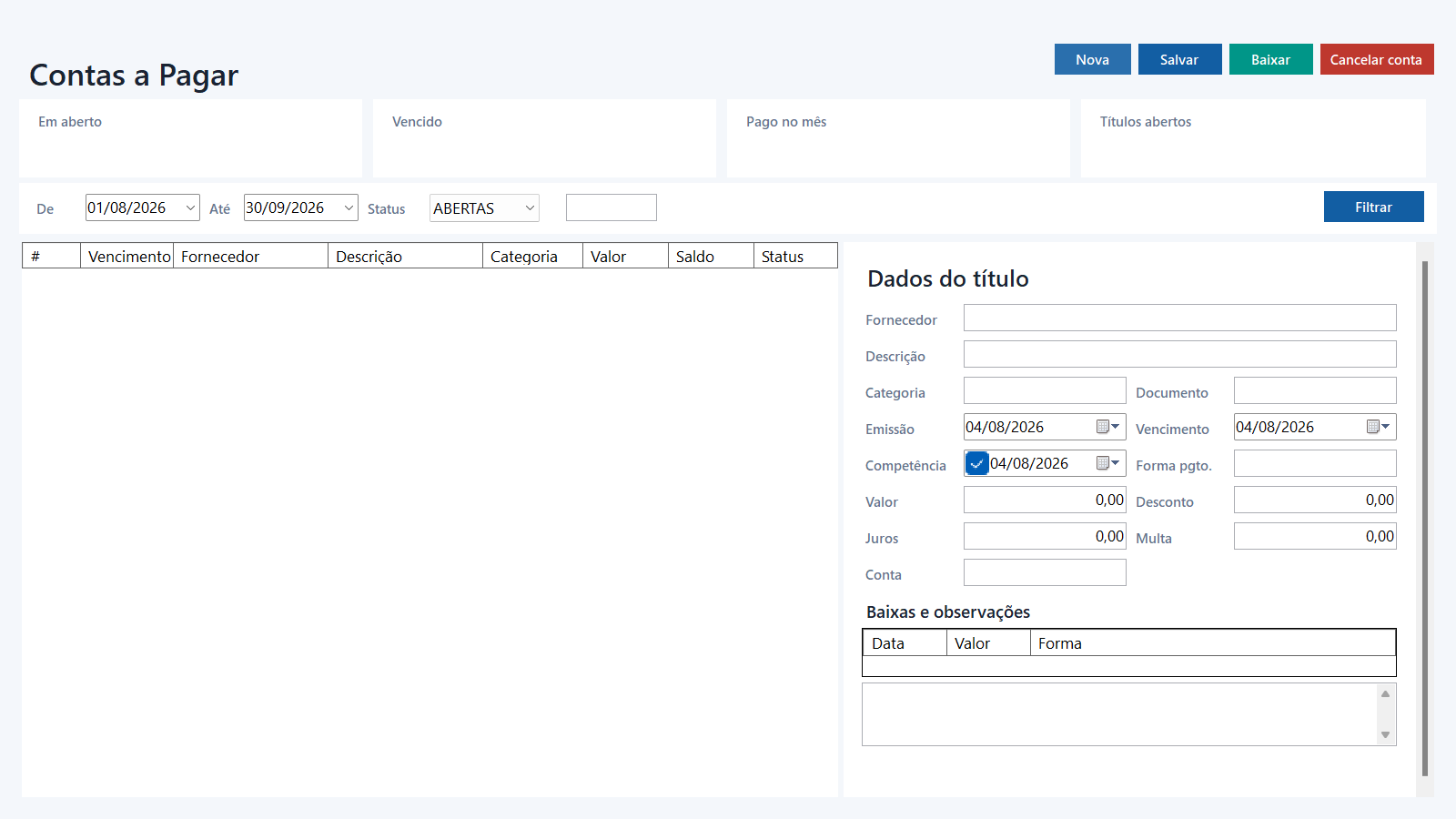1456x819 pixels.
Task: Expand the De start date dropdown
Action: point(190,207)
